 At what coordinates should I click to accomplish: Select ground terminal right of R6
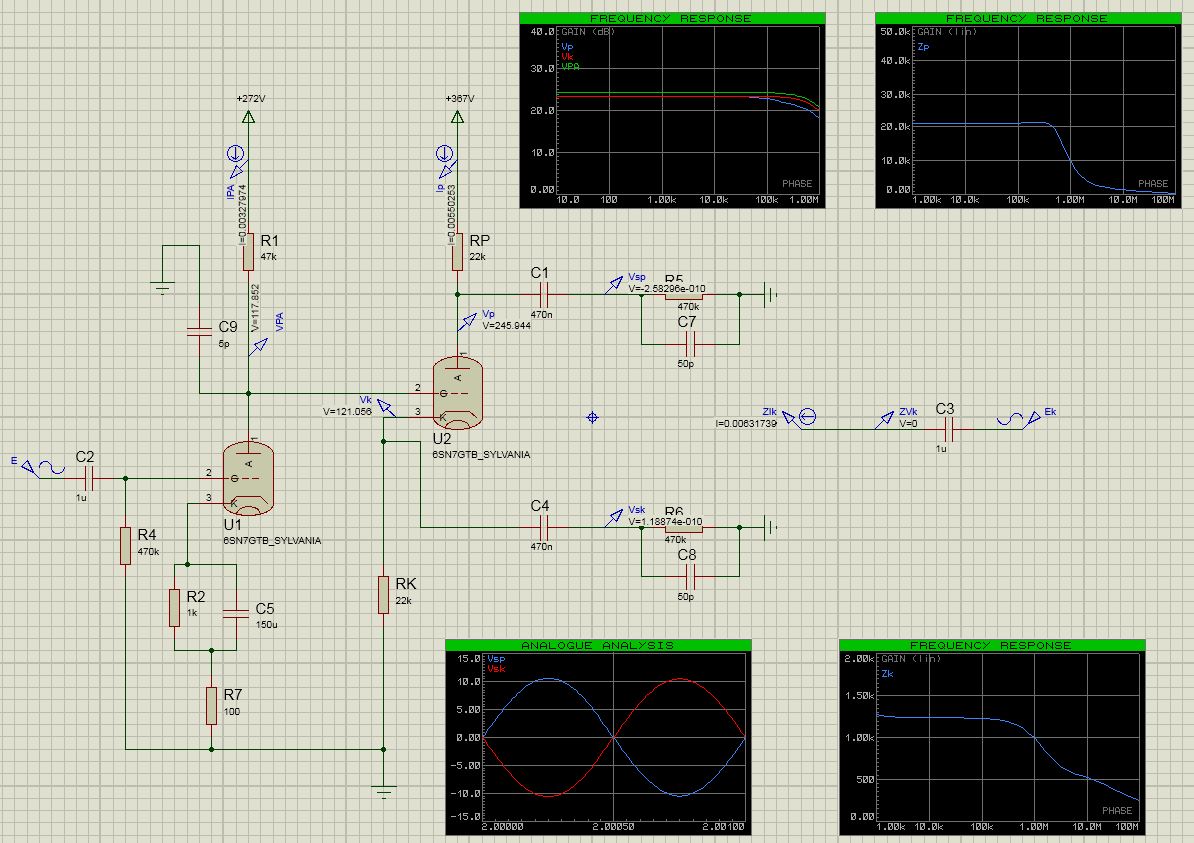tap(771, 527)
